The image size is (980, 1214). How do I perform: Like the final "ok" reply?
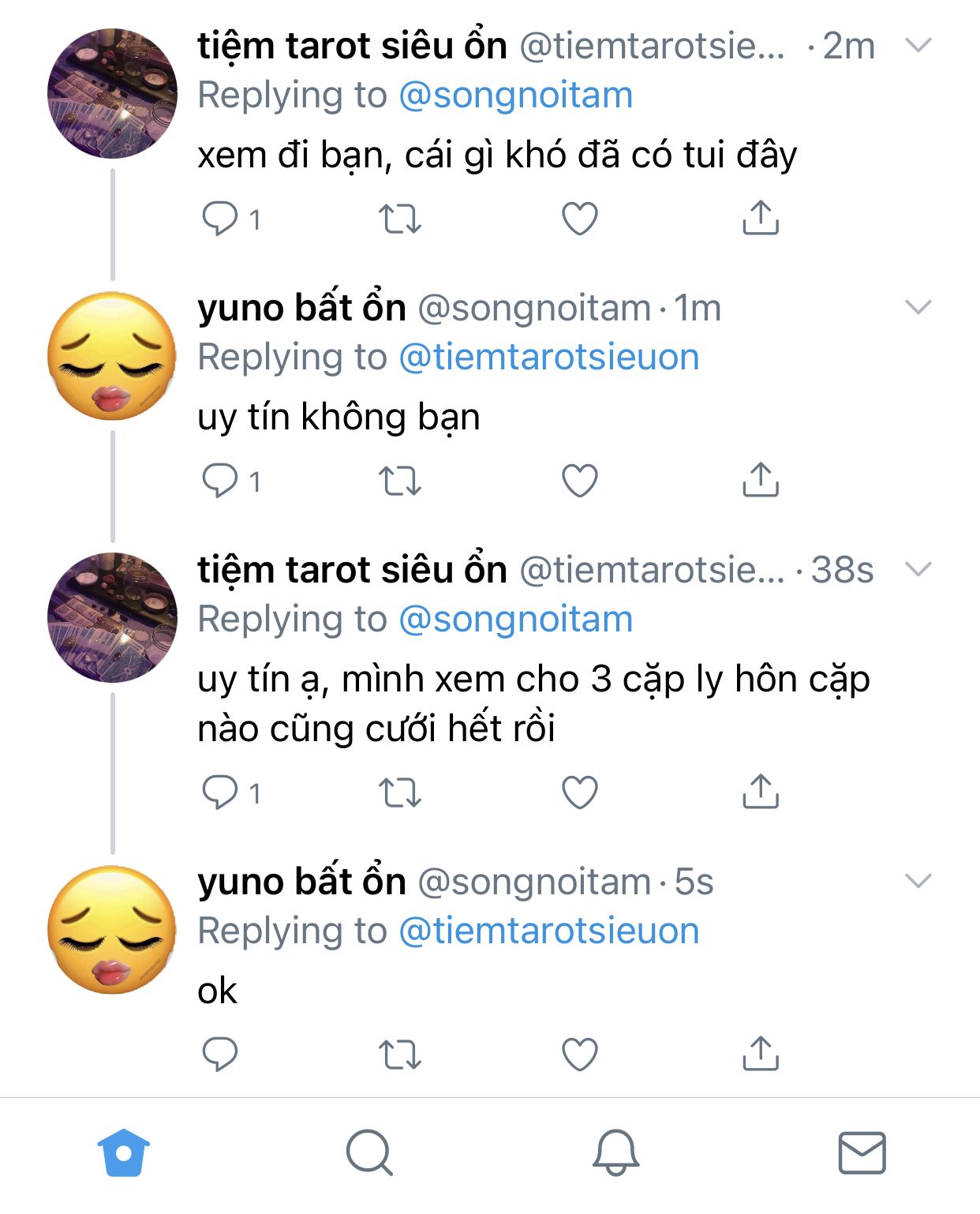[x=579, y=1055]
